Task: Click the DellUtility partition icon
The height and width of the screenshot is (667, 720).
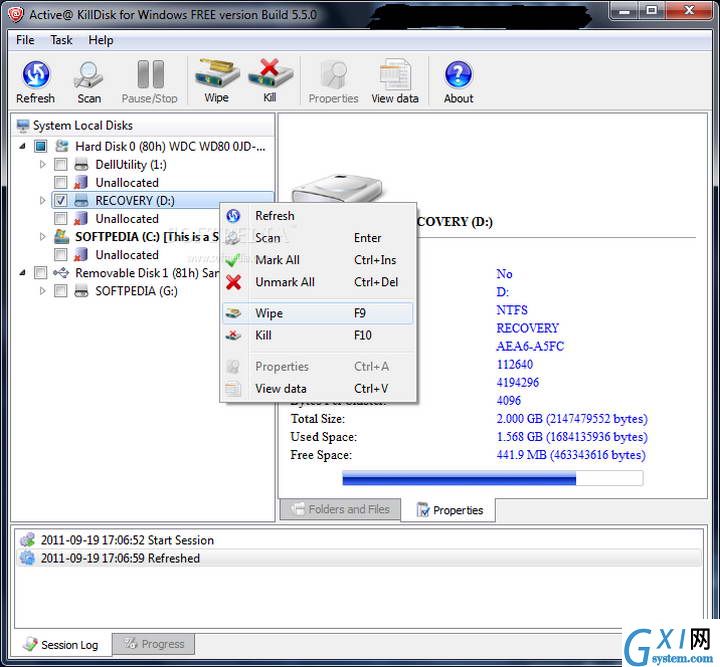Action: pos(81,164)
